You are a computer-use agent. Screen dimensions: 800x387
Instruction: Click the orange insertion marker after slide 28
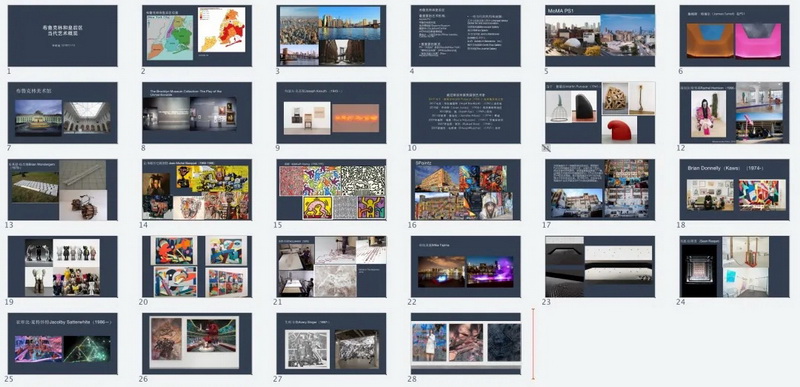[533, 344]
